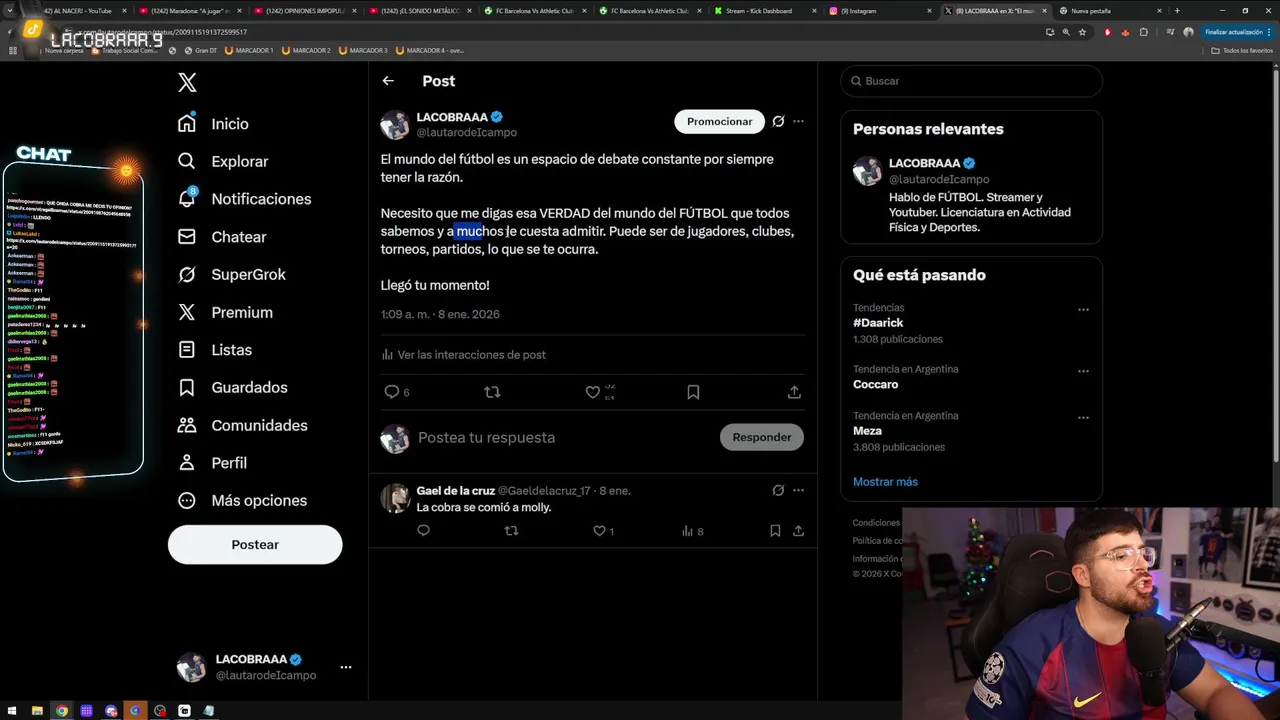Click Mostrar más under trends
Viewport: 1280px width, 720px height.
[x=885, y=482]
